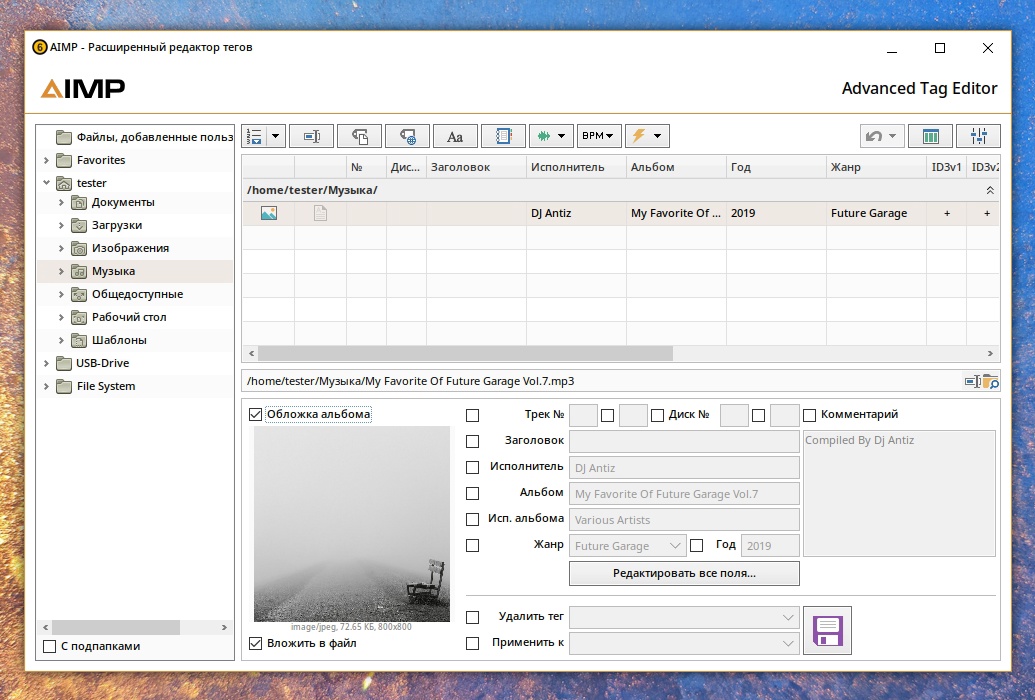Open the Жанр combo box dropdown
Viewport: 1035px width, 700px height.
[x=675, y=546]
